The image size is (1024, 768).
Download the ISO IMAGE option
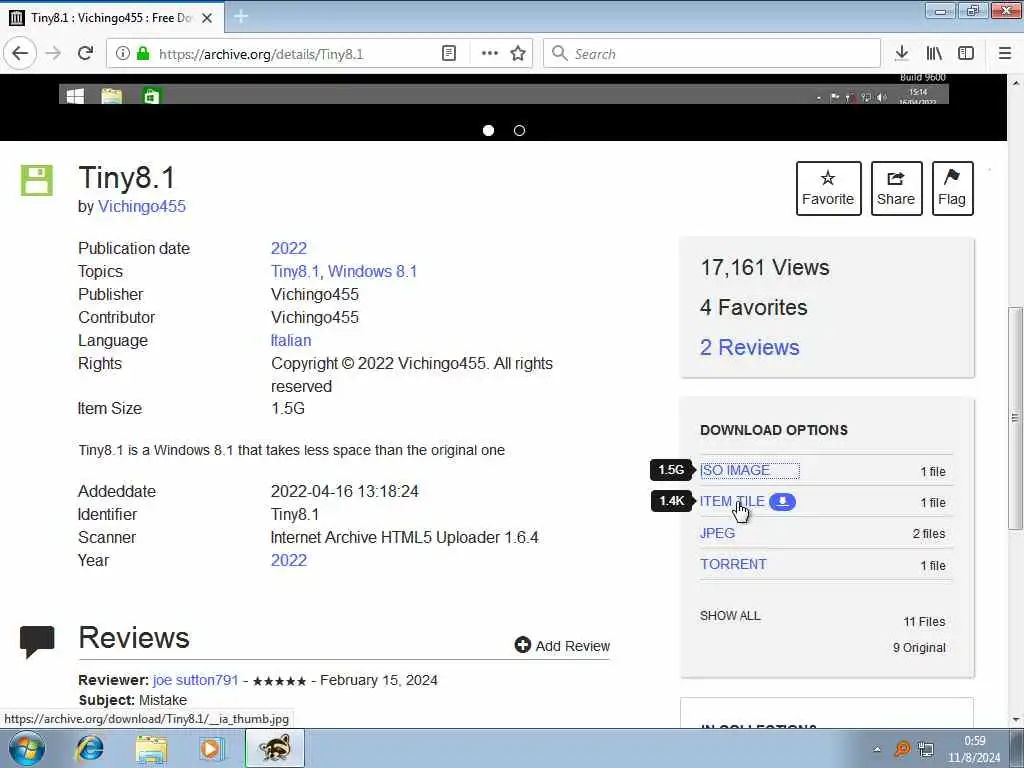point(735,470)
